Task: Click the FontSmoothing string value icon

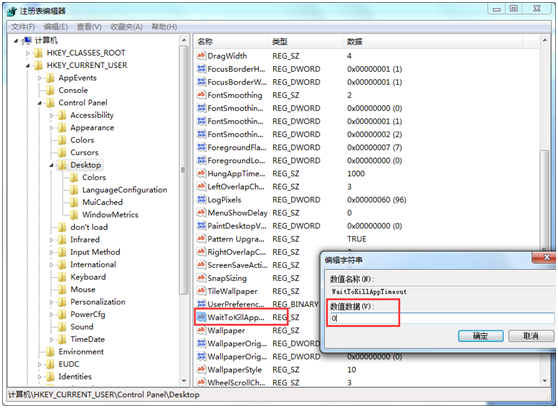Action: (201, 95)
